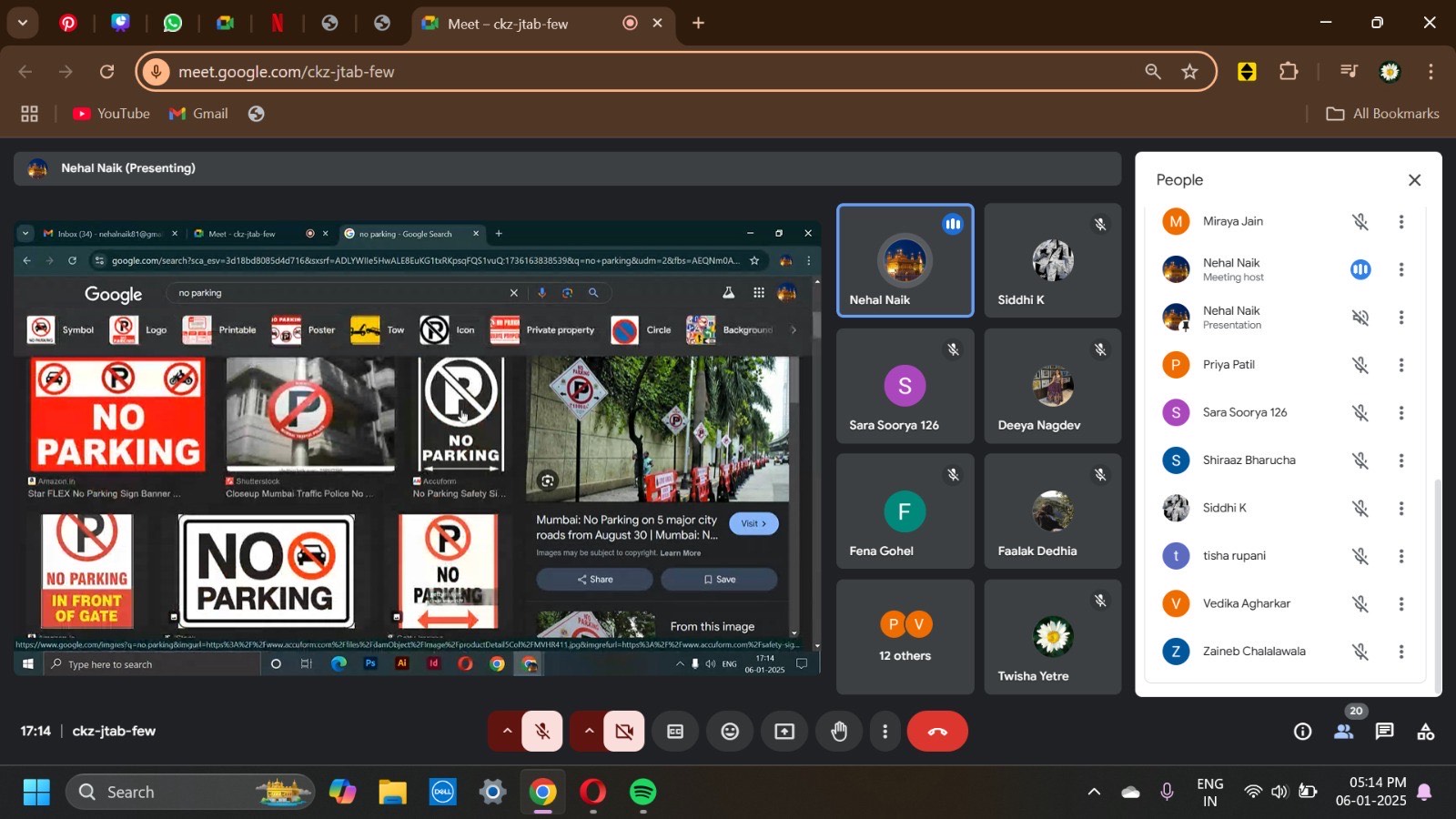The image size is (1456, 819).
Task: Toggle closed captions button
Action: coord(675,732)
